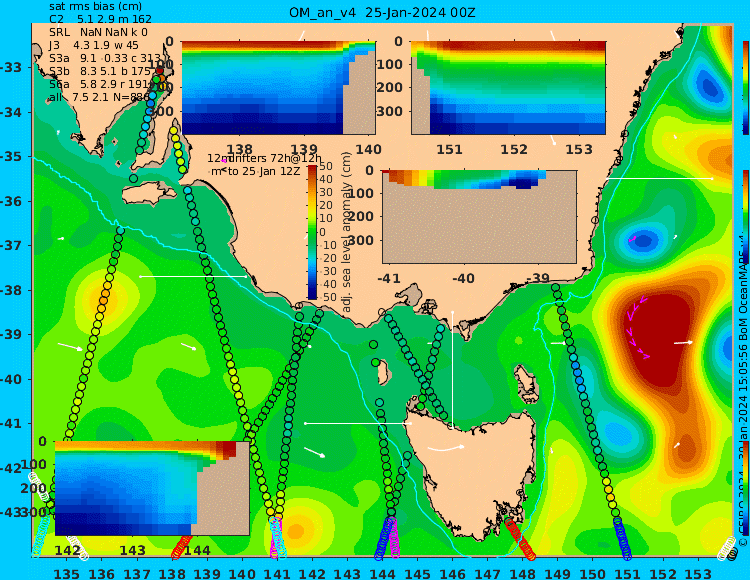750x580 pixels.
Task: Open the 138–140 longitude depth-section inset
Action: click(x=278, y=88)
